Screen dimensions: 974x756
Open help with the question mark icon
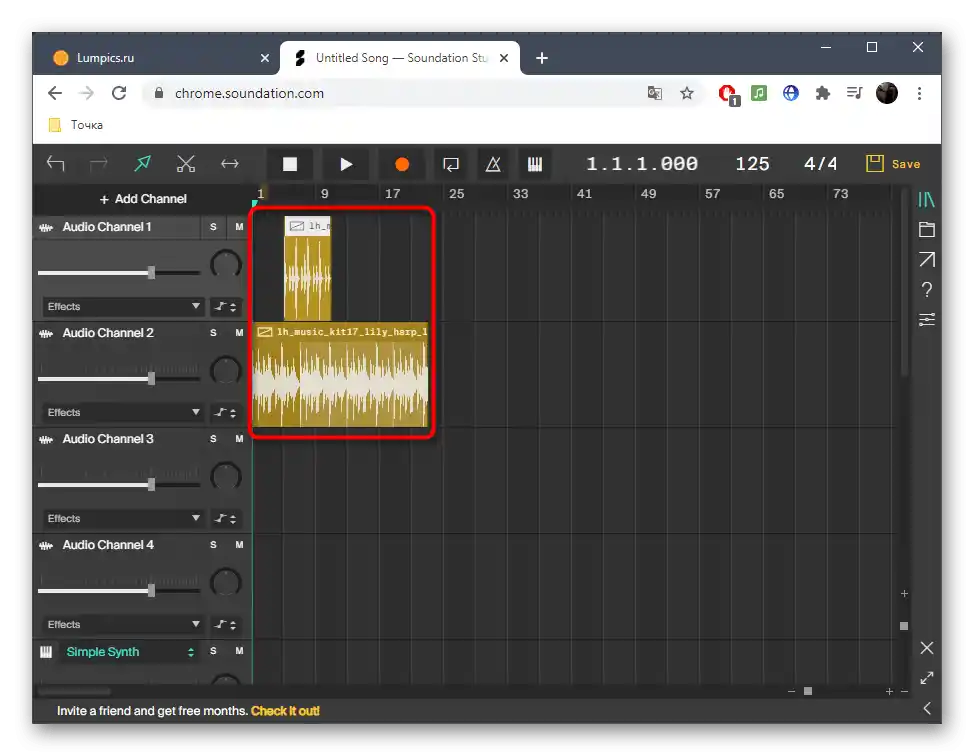coord(926,289)
